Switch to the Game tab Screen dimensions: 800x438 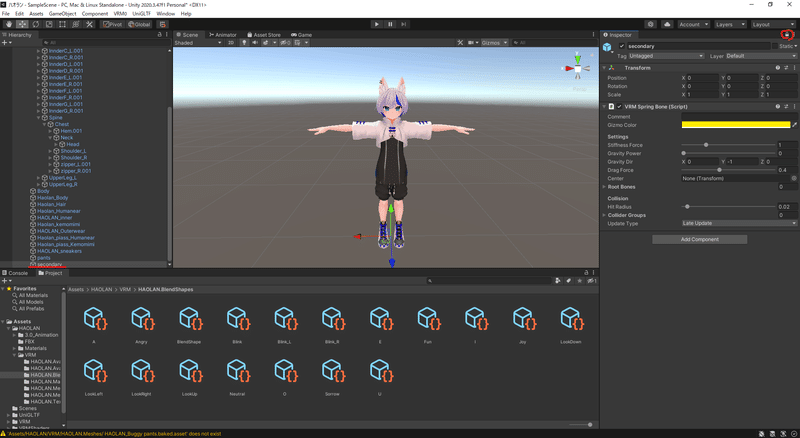pos(301,35)
